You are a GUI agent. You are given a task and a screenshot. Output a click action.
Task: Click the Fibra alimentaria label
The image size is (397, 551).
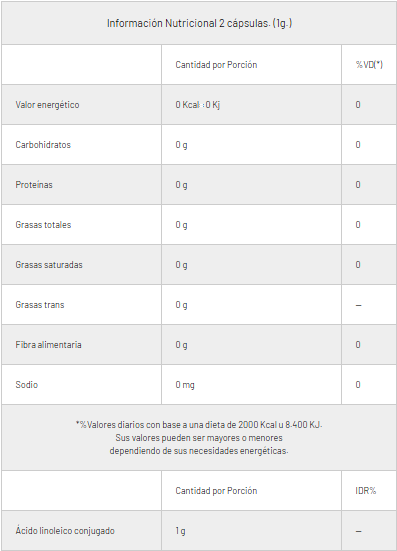click(48, 345)
